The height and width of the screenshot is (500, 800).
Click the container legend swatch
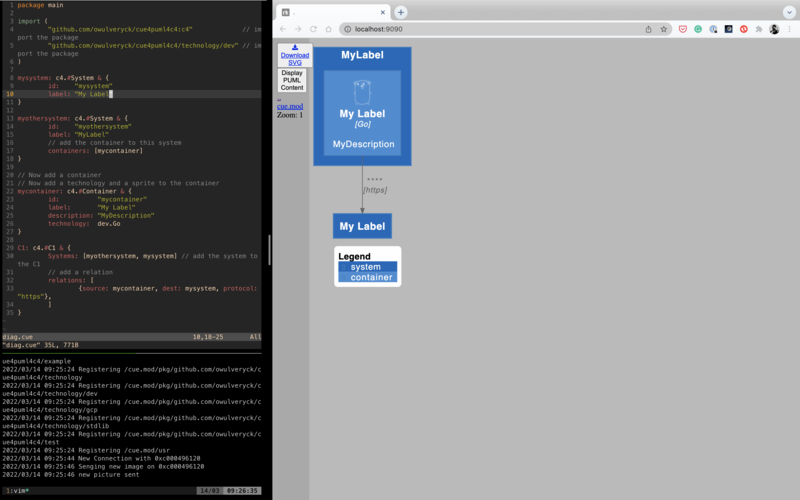point(367,277)
